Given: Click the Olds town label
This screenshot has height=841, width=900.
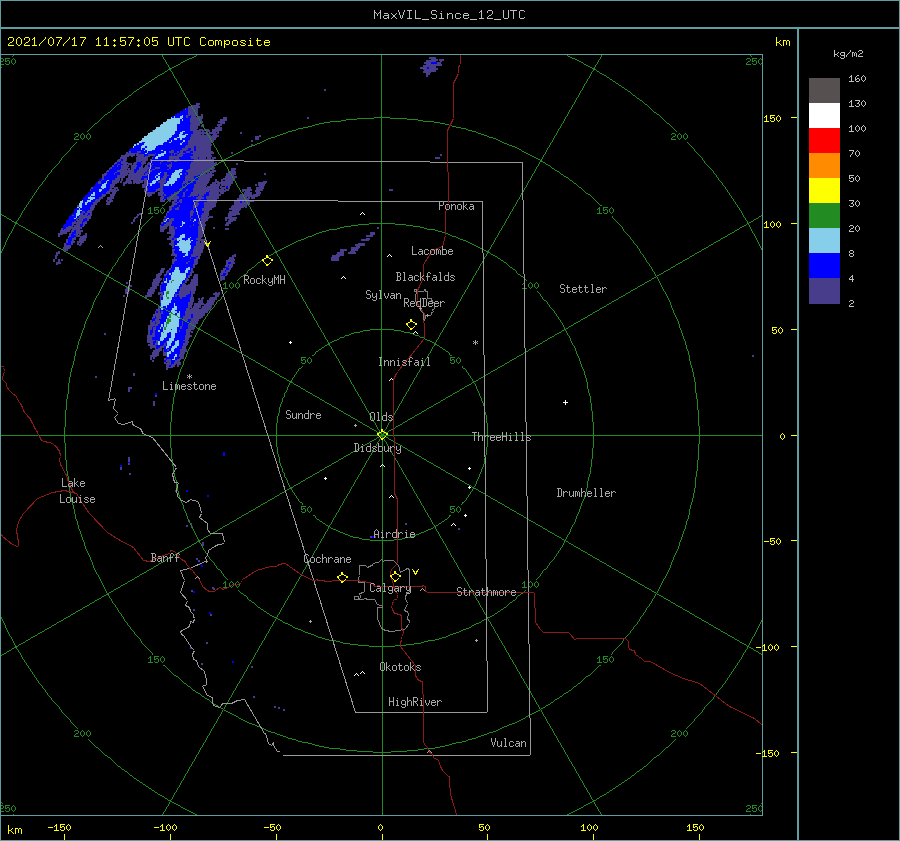Looking at the screenshot, I should [381, 417].
